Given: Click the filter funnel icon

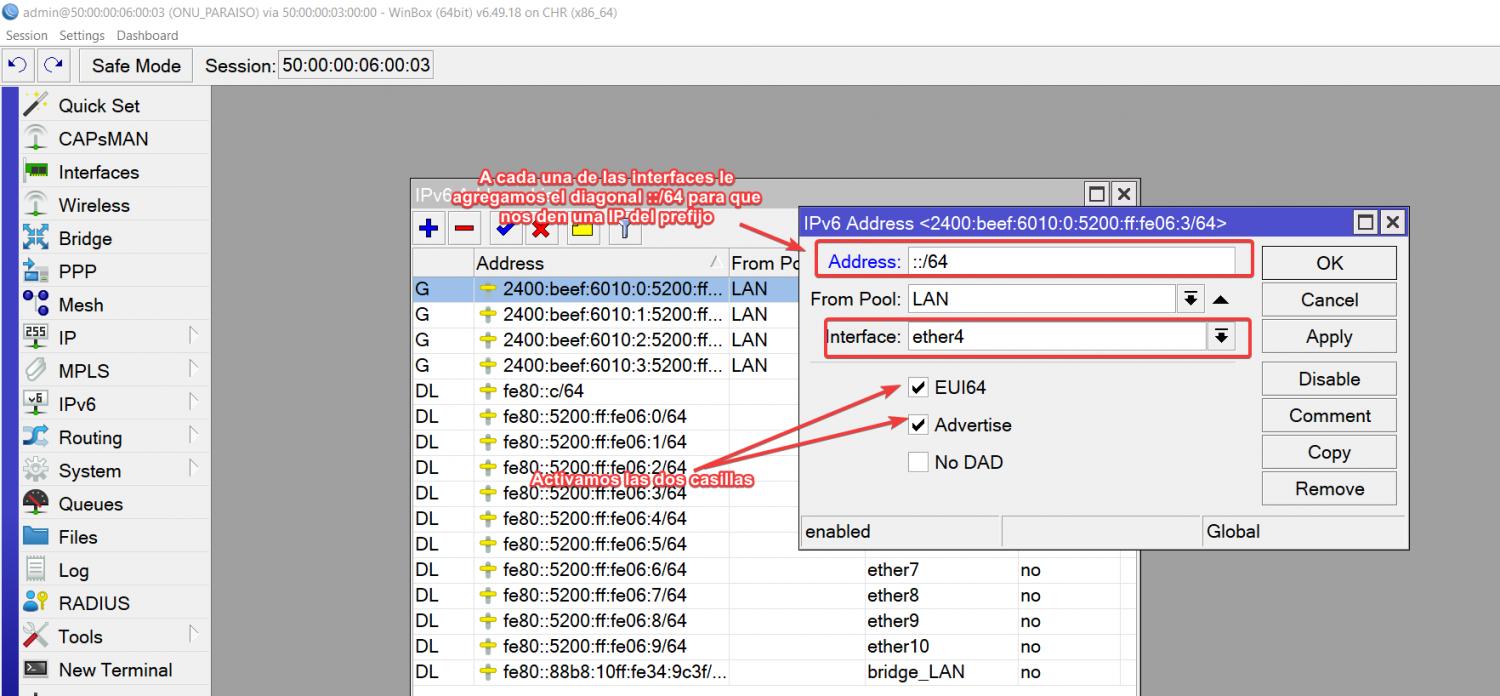Looking at the screenshot, I should [x=623, y=229].
